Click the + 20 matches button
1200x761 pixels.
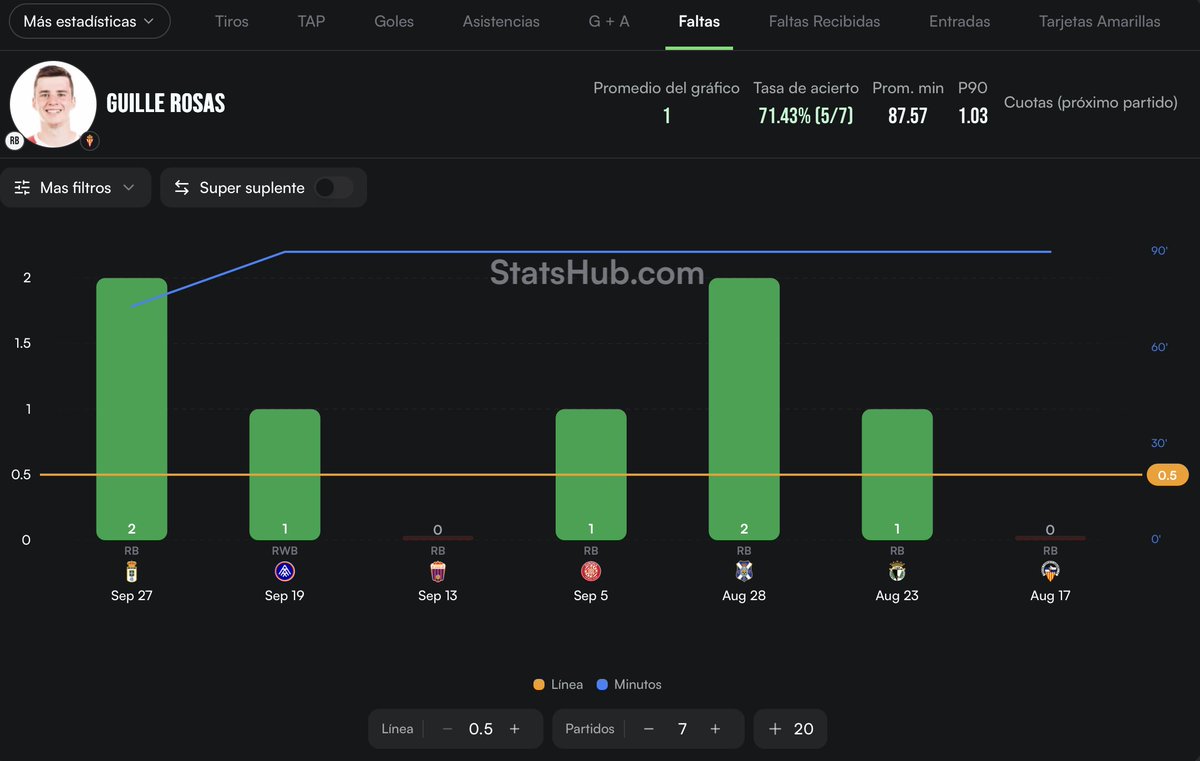coord(791,729)
